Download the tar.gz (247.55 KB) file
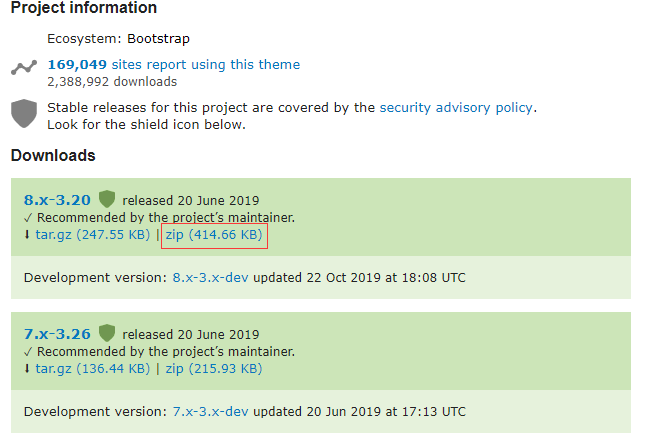The height and width of the screenshot is (445, 646). pyautogui.click(x=92, y=235)
